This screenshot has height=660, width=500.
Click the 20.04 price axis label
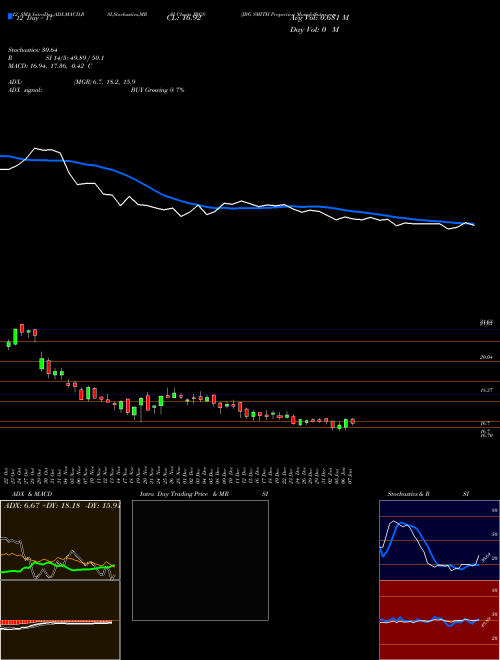click(486, 357)
